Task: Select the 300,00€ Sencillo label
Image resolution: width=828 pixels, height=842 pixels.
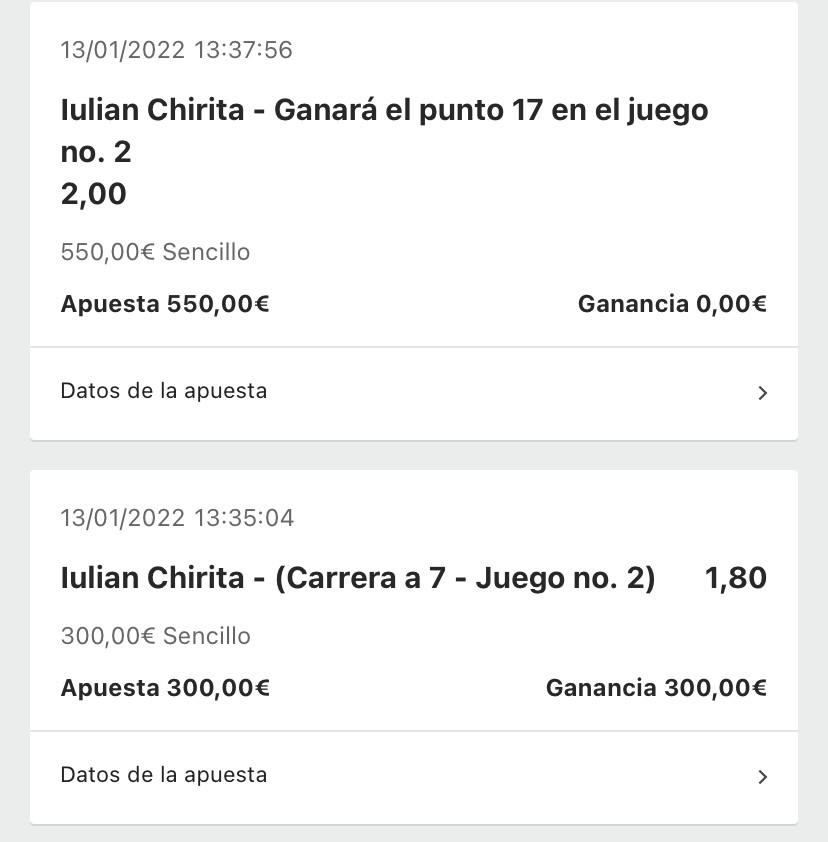Action: (x=156, y=636)
